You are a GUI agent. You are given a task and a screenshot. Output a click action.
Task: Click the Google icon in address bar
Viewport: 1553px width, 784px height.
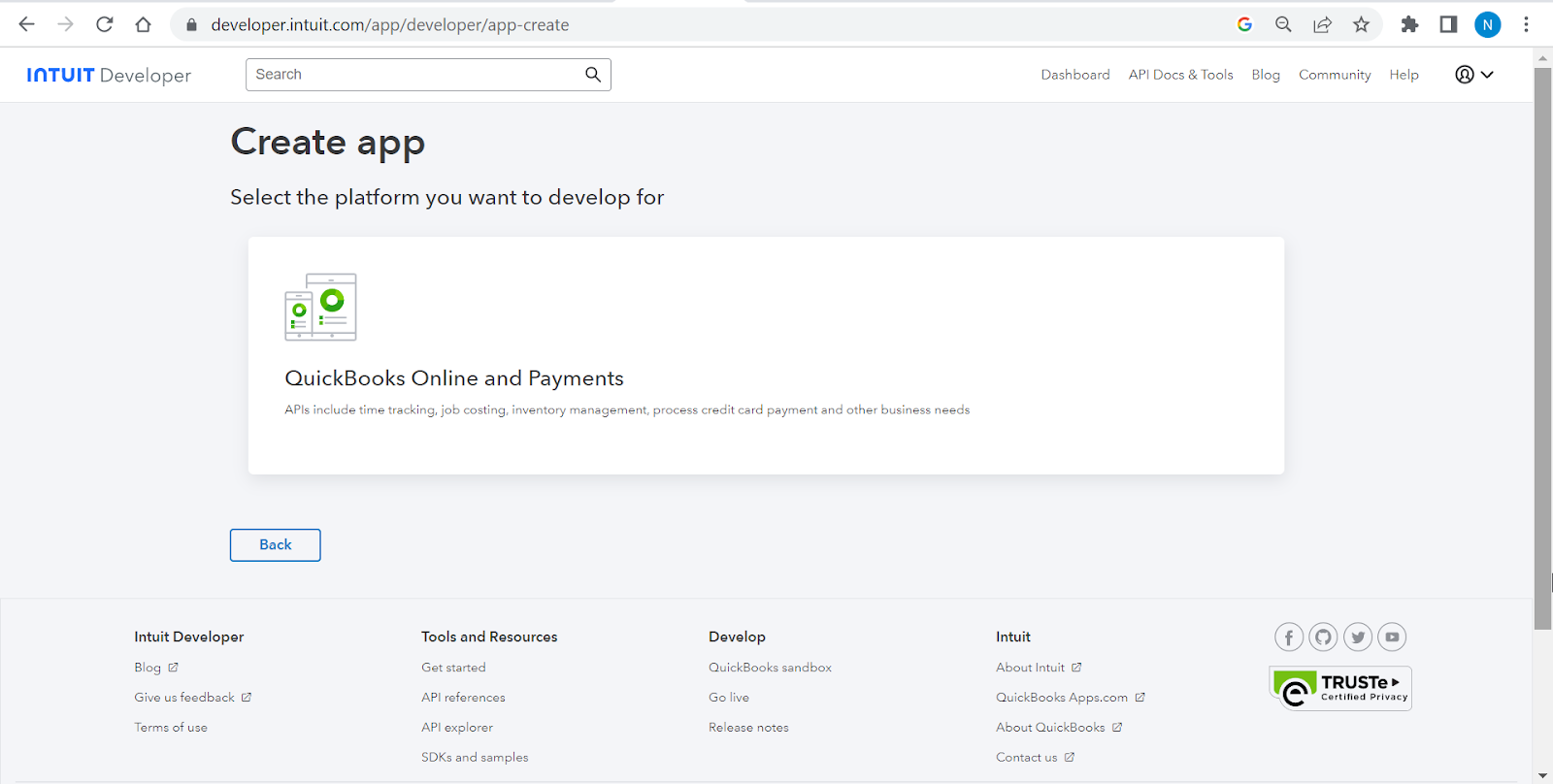tap(1244, 24)
